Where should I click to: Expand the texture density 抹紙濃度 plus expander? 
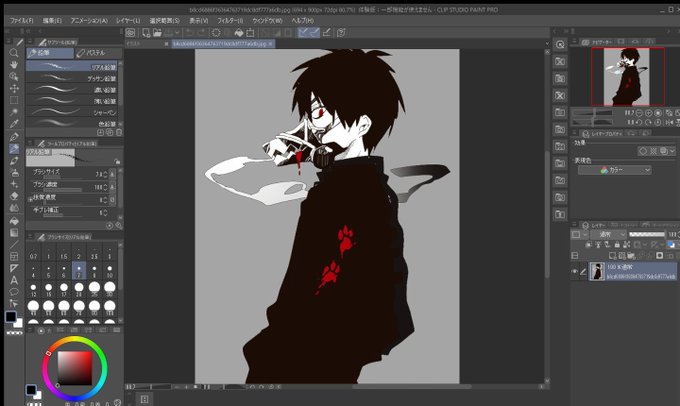point(30,199)
